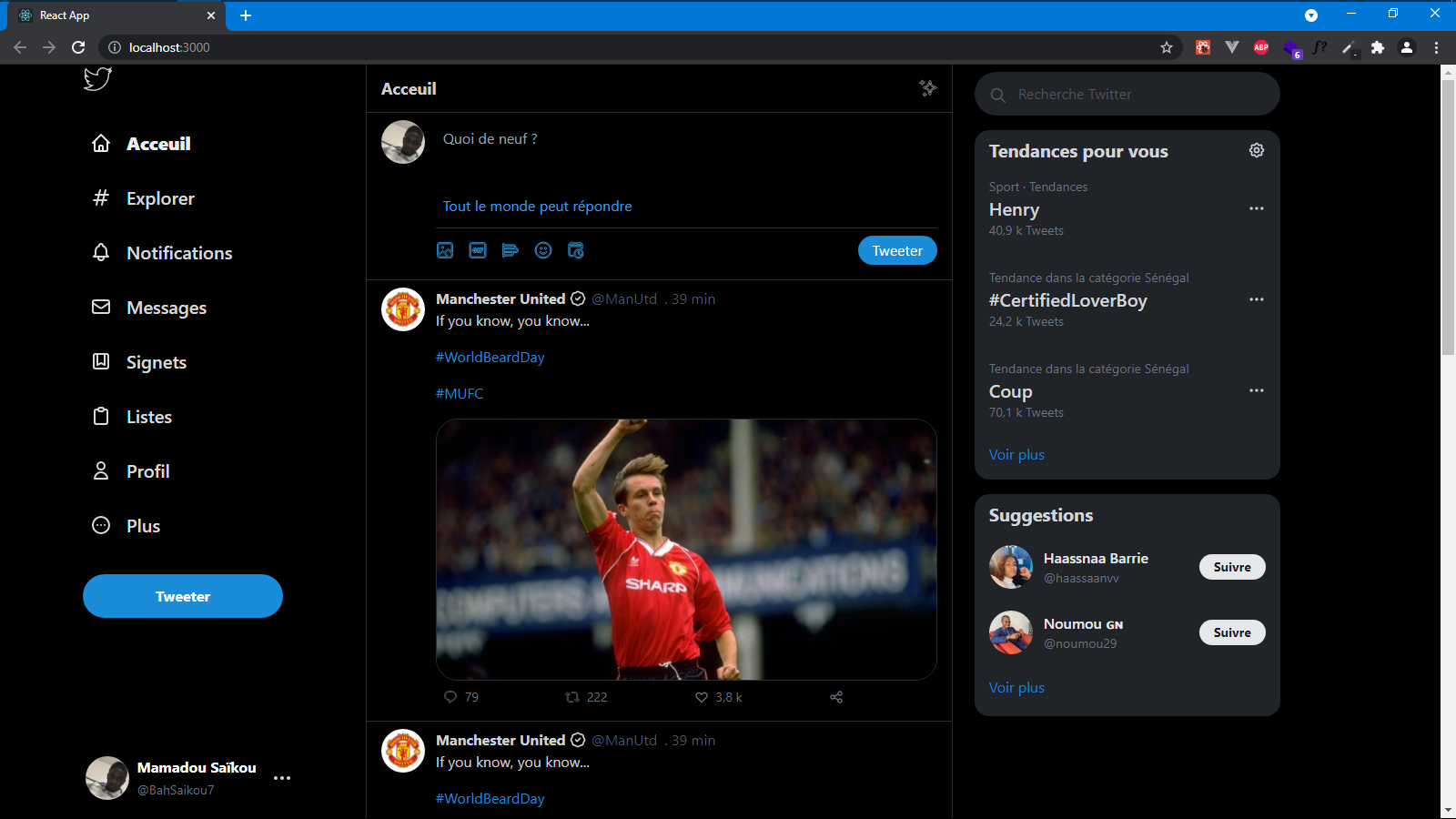Add an image to the tweet
This screenshot has width=1456, height=819.
pos(445,250)
